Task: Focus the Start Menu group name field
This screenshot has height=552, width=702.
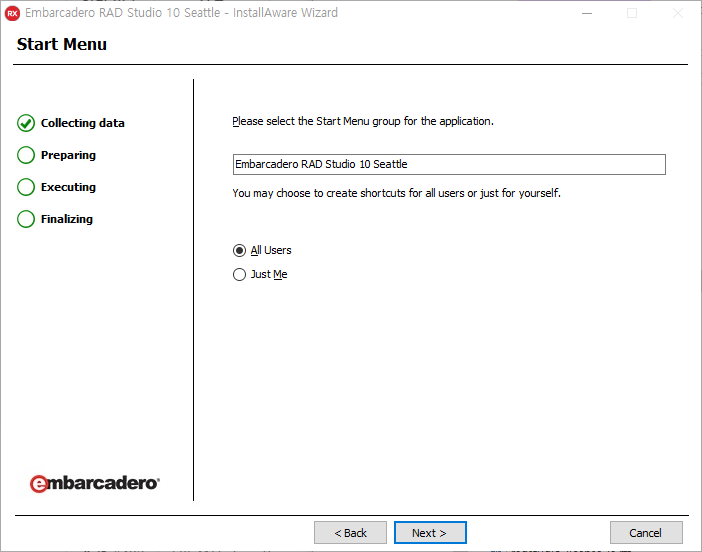Action: coord(448,164)
